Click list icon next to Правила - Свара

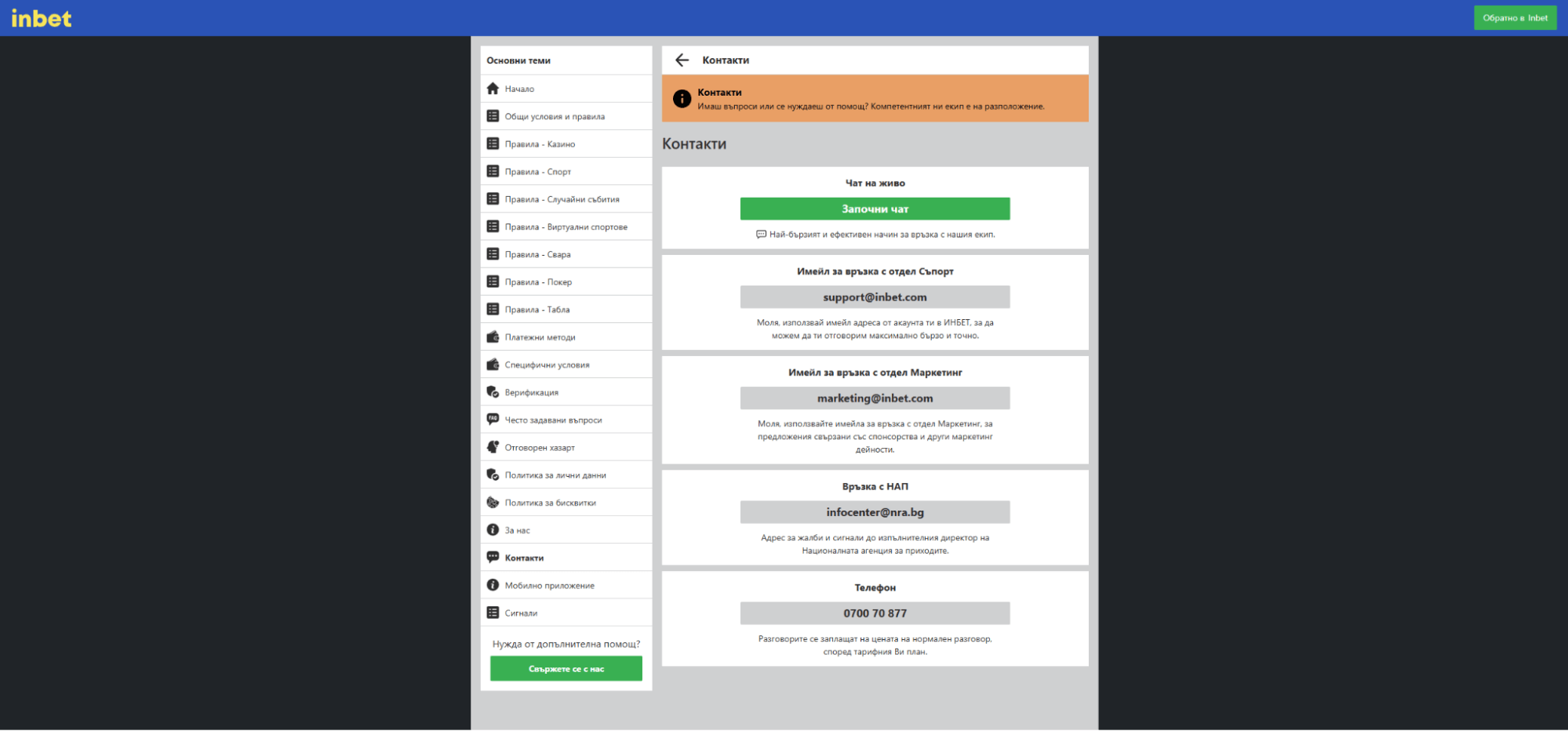(493, 254)
